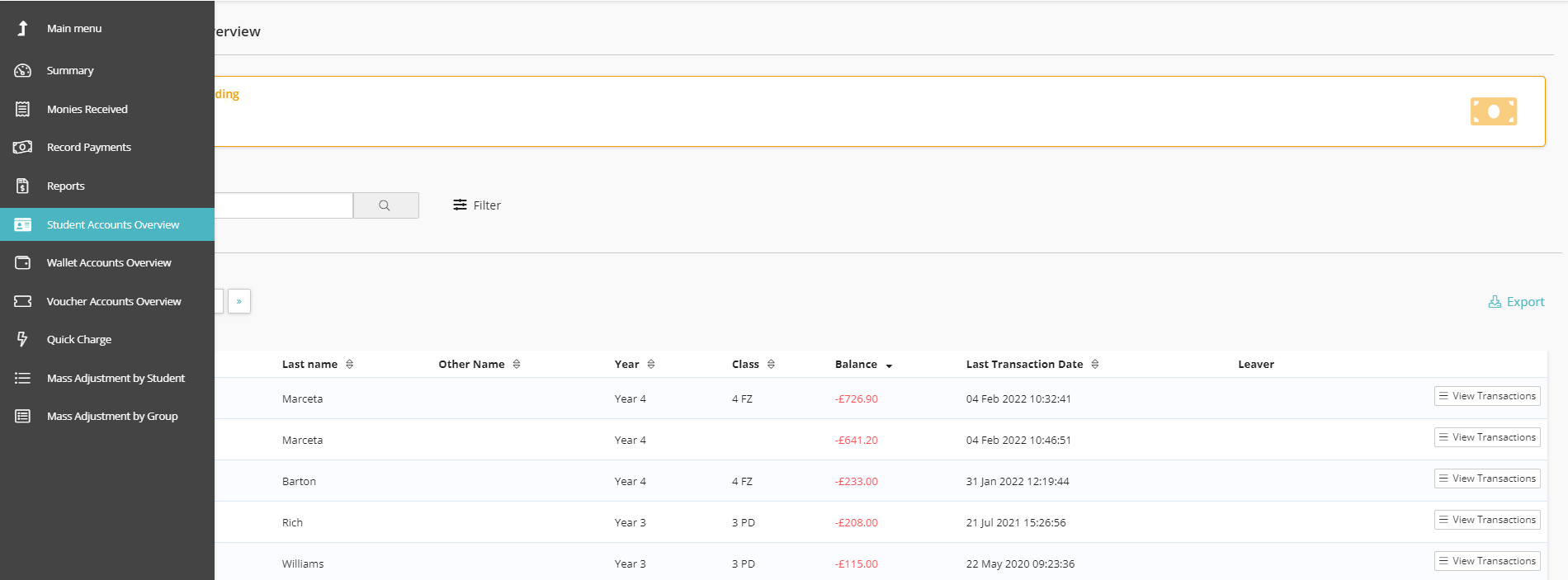This screenshot has height=580, width=1568.
Task: Select Student Accounts Overview
Action: point(107,224)
